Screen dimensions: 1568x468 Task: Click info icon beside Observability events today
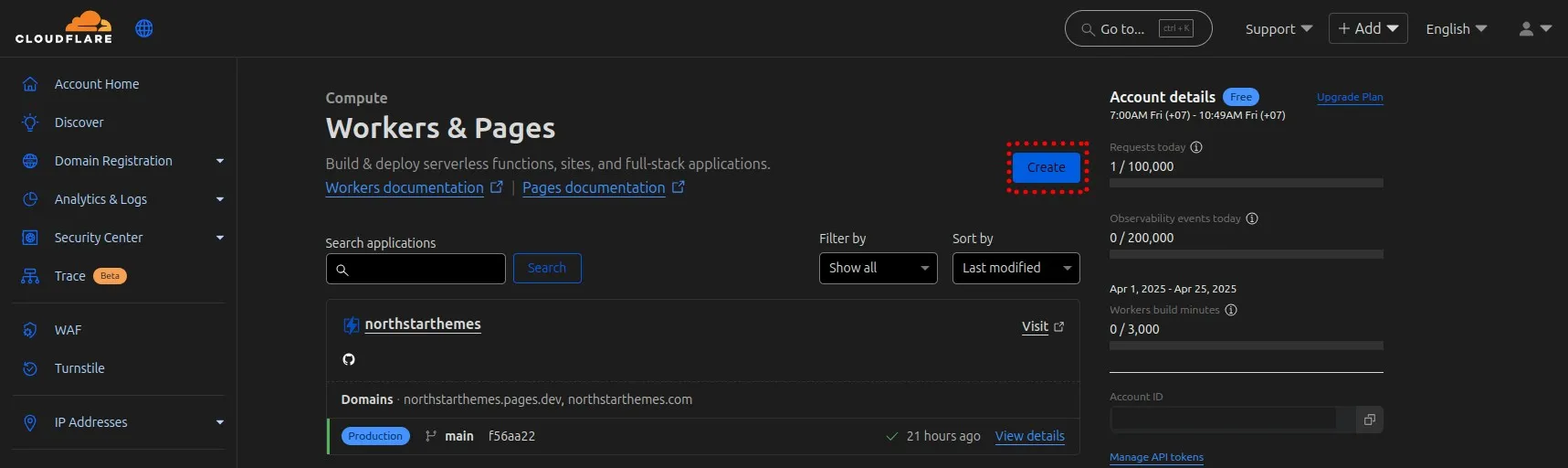point(1252,218)
